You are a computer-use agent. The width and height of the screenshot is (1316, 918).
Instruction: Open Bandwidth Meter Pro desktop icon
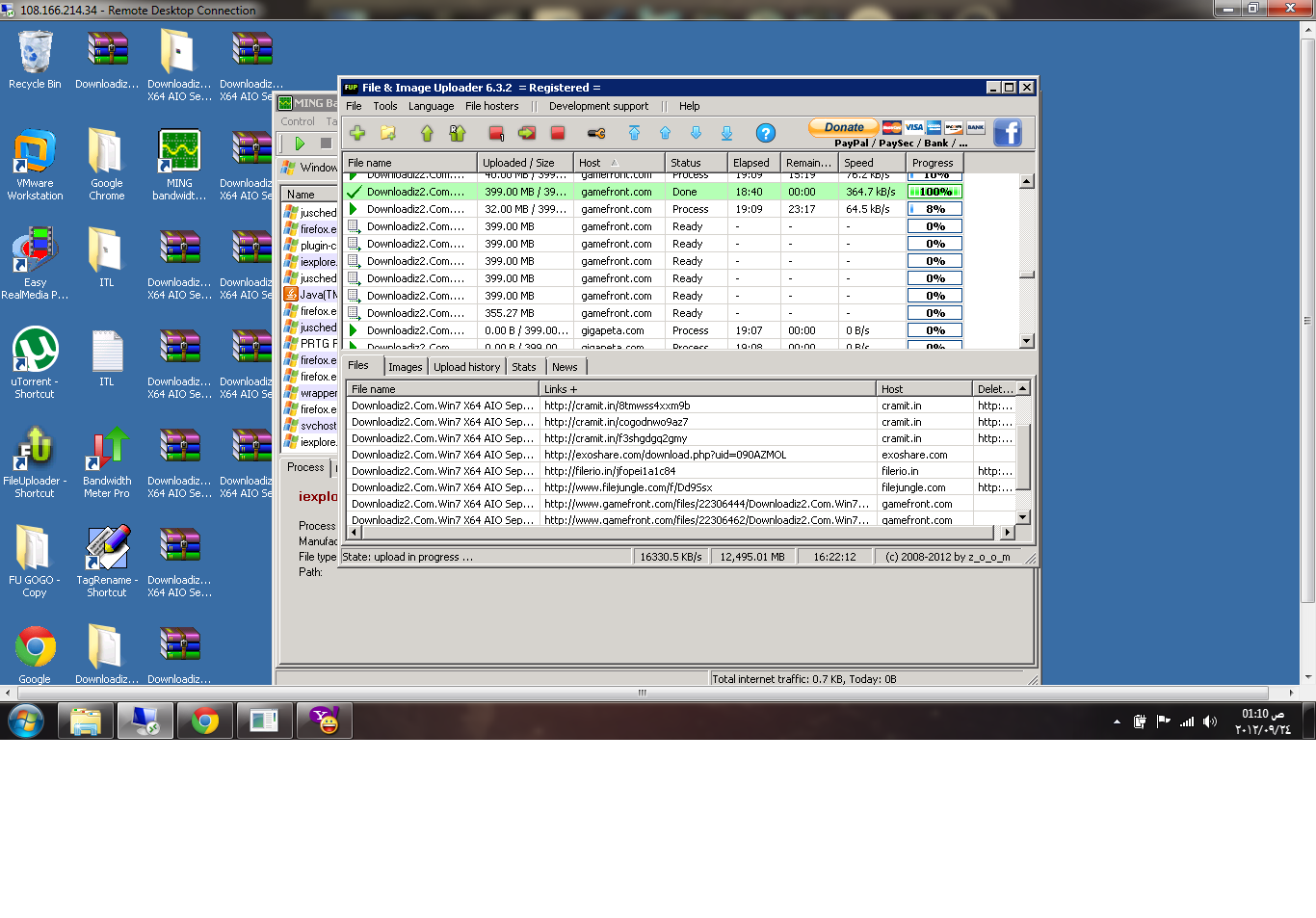pos(107,461)
